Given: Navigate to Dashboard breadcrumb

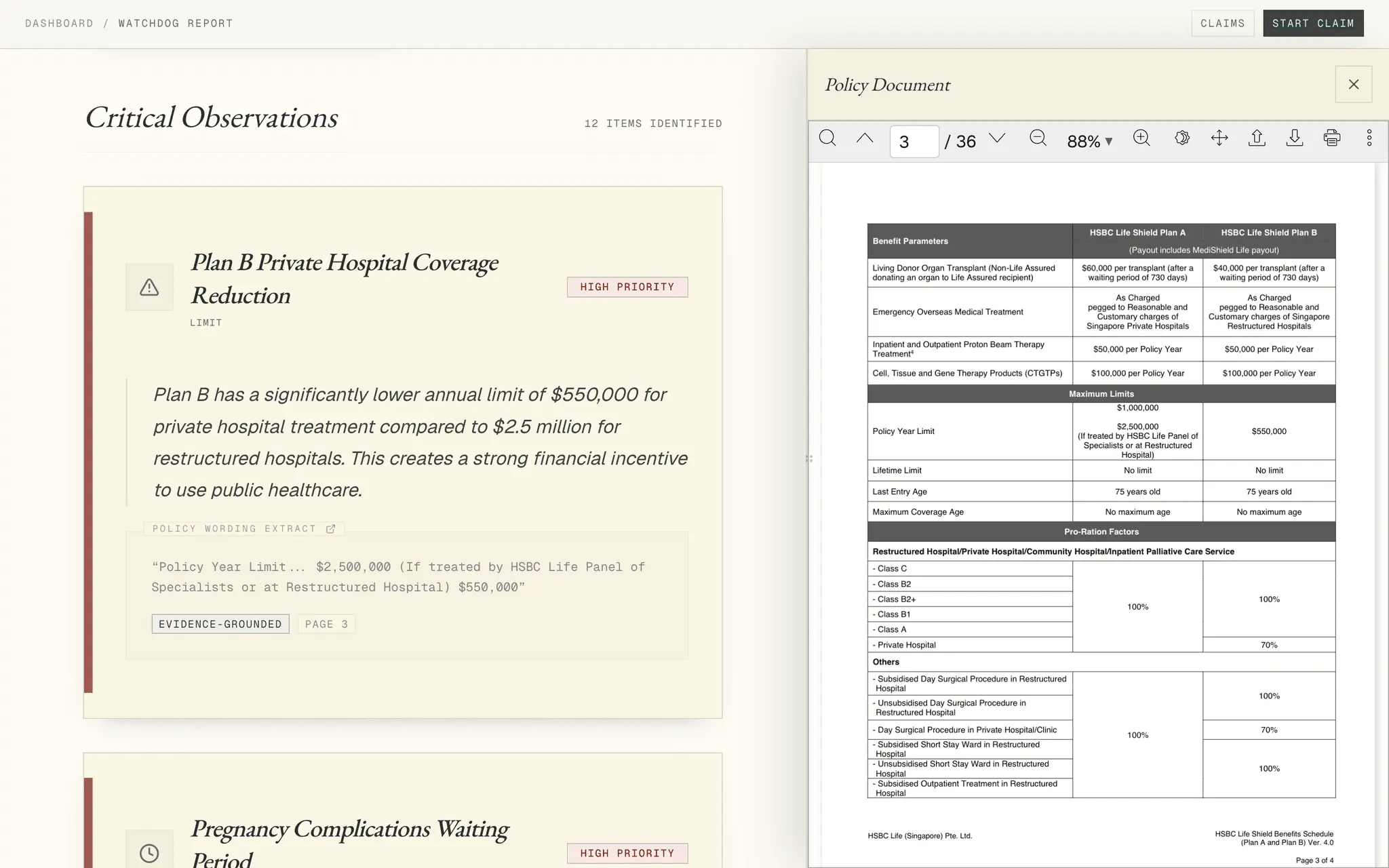Looking at the screenshot, I should point(59,23).
